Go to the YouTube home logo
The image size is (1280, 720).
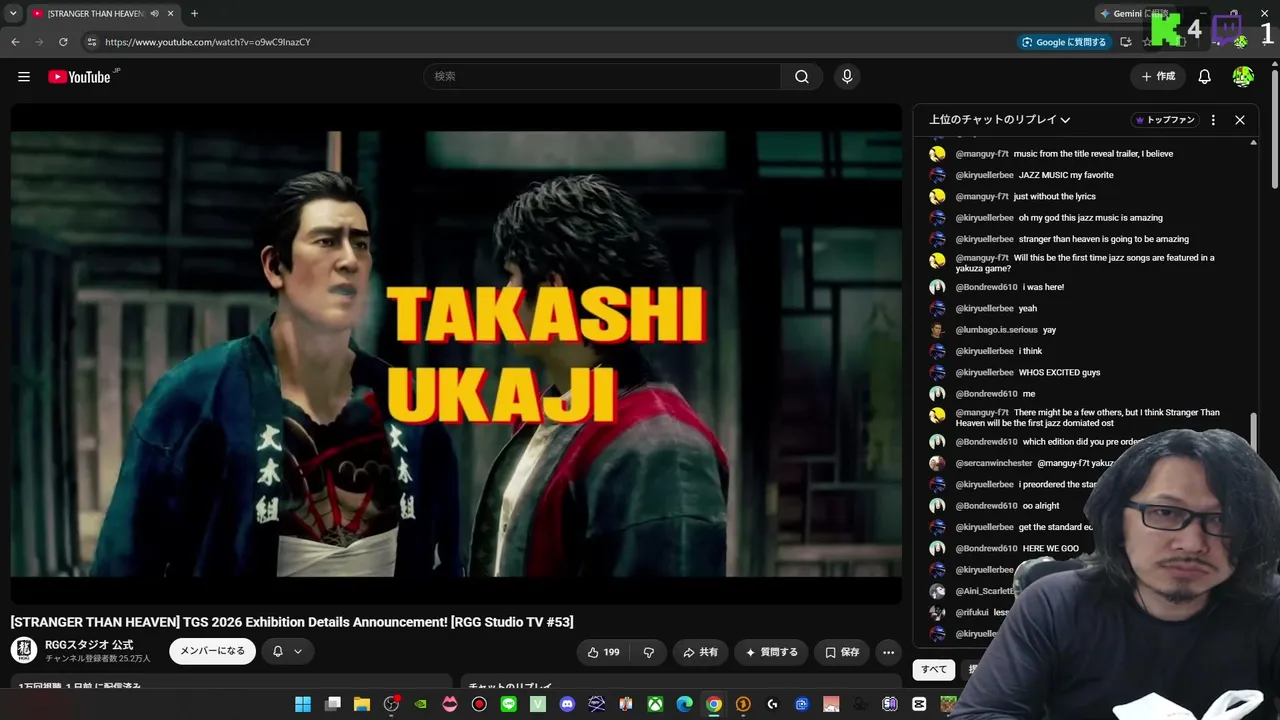(79, 77)
